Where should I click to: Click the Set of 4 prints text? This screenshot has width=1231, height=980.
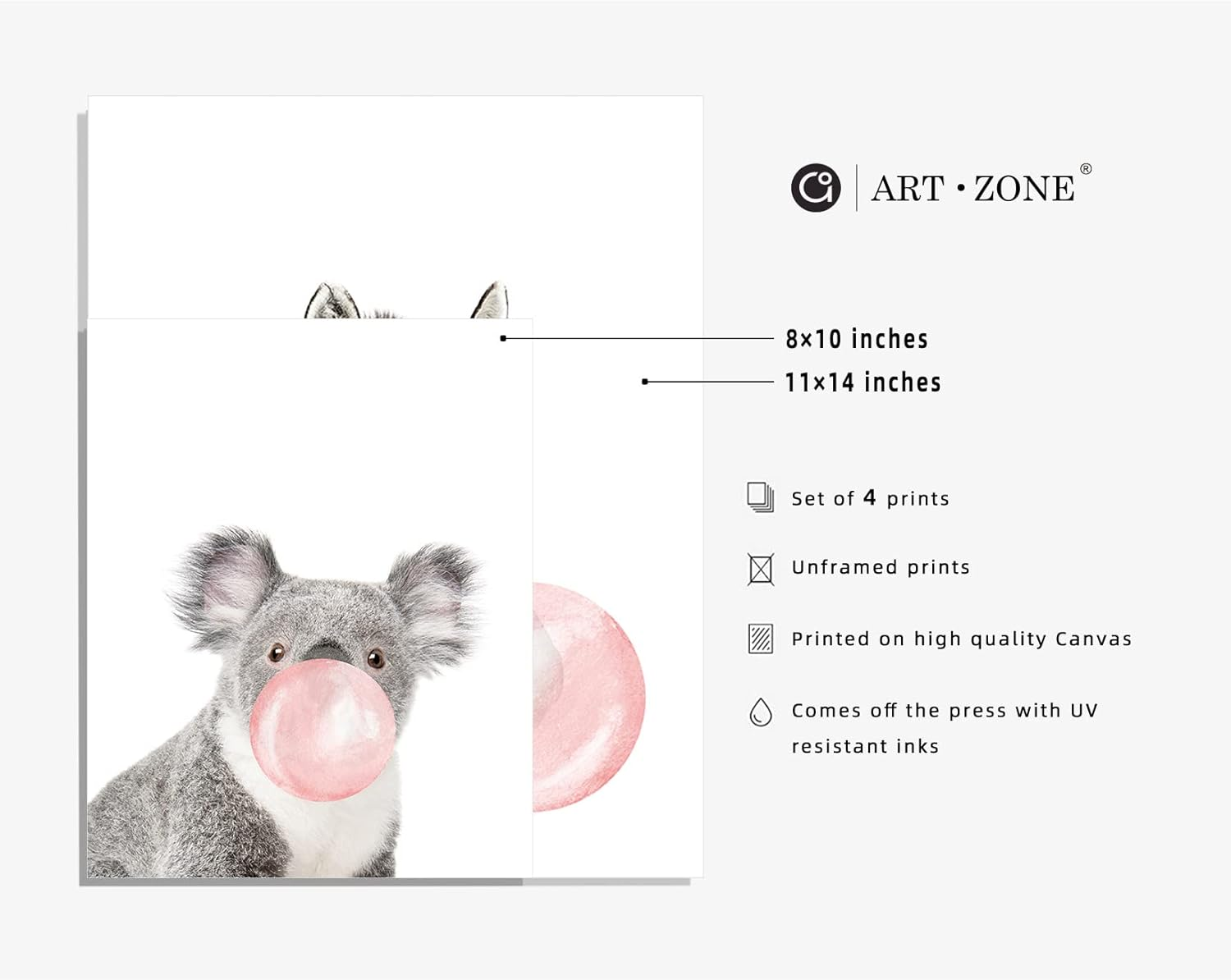870,498
